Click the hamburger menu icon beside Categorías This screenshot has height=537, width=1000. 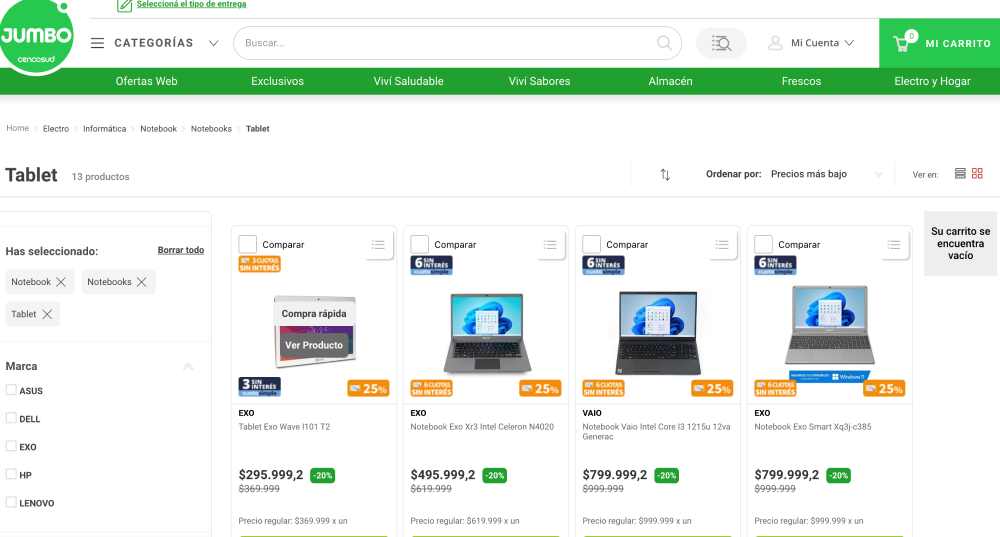(97, 43)
